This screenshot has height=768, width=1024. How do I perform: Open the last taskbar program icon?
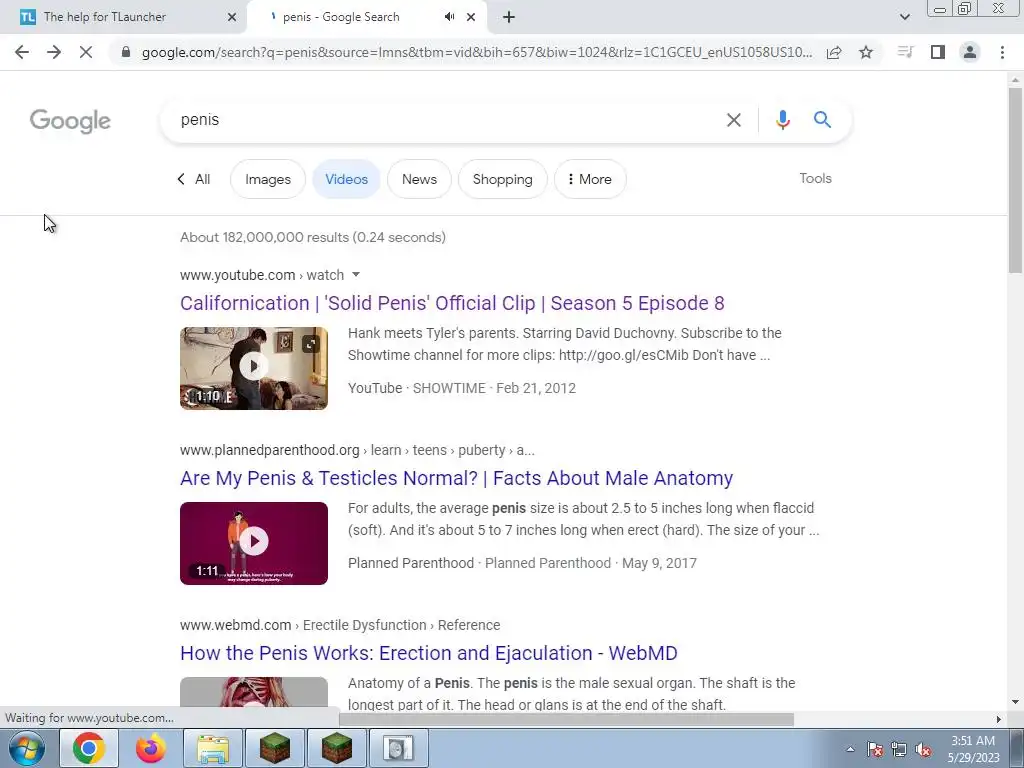tap(398, 748)
